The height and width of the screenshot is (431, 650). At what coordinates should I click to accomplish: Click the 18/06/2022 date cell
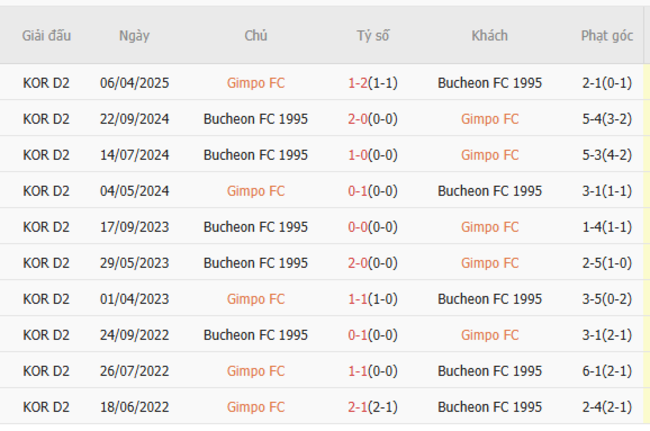[134, 407]
